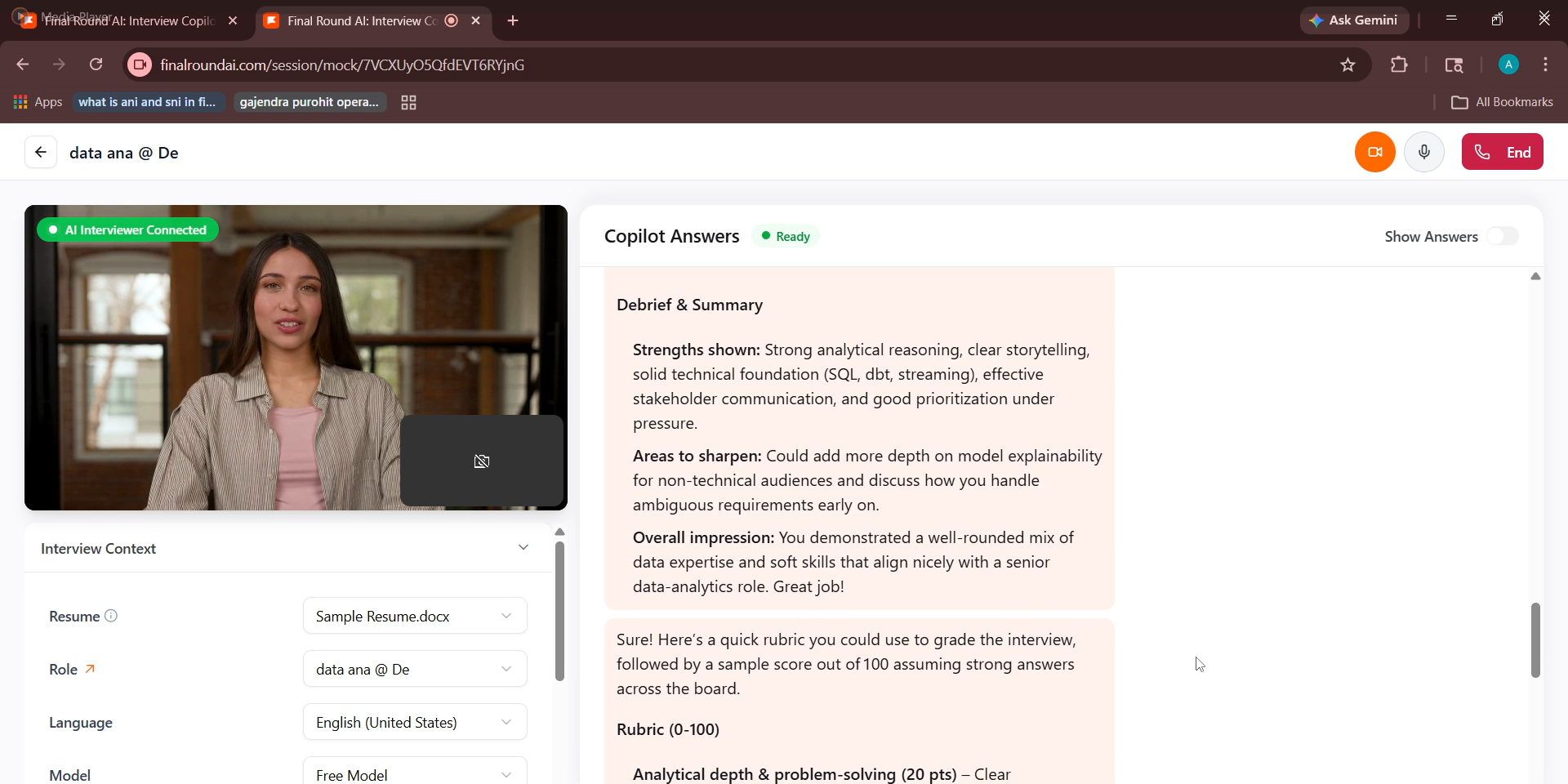This screenshot has height=784, width=1568.
Task: Go back using the arrow beside data ana @ De
Action: [x=41, y=152]
